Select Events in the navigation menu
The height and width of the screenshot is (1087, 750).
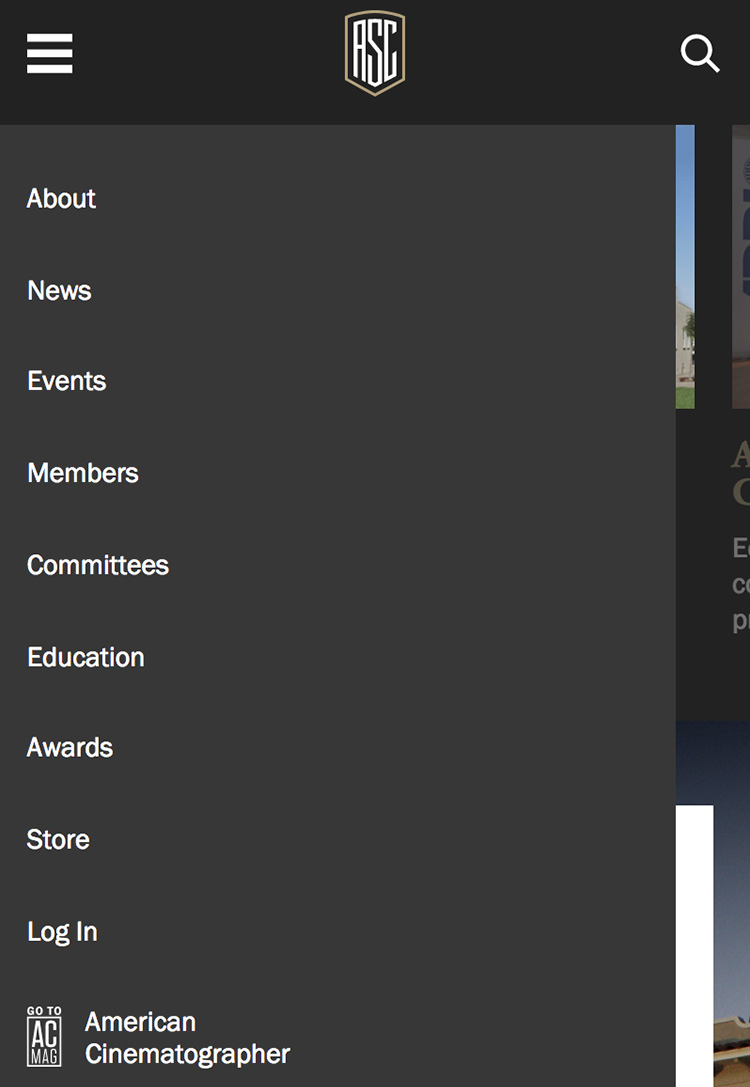pyautogui.click(x=66, y=381)
